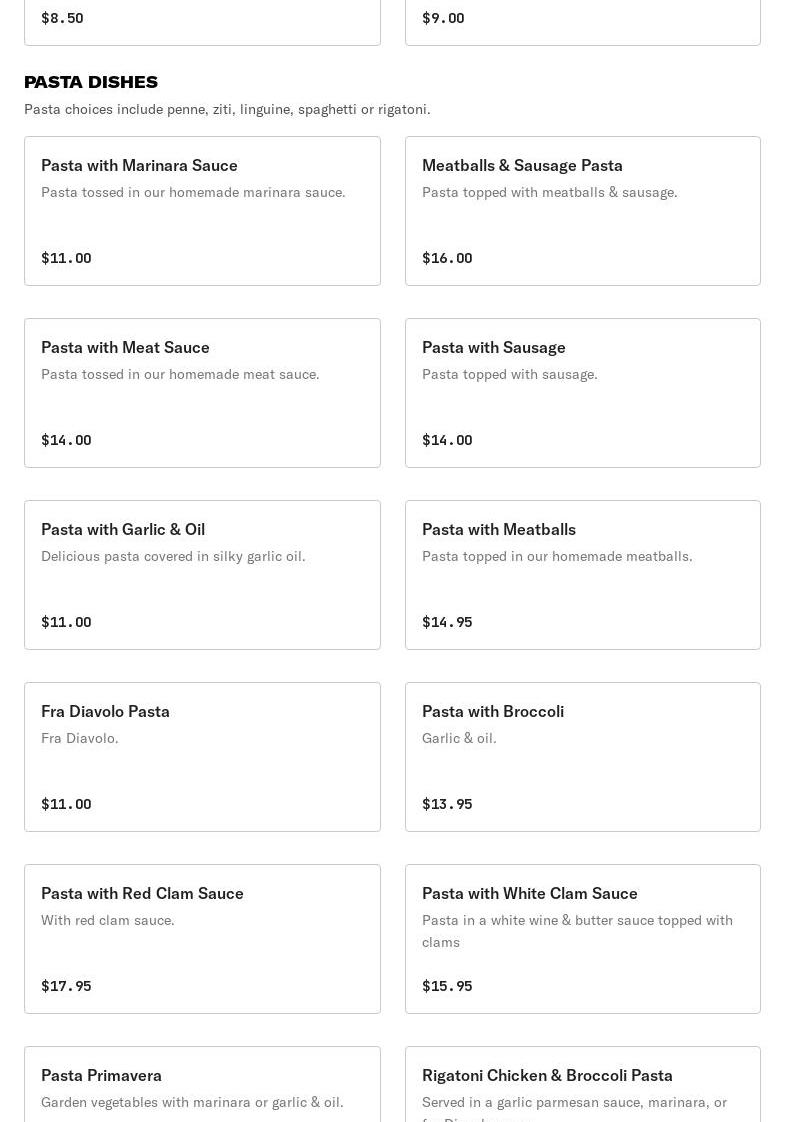This screenshot has width=785, height=1122.
Task: Open Pasta with White Clam Sauce
Action: coord(582,939)
